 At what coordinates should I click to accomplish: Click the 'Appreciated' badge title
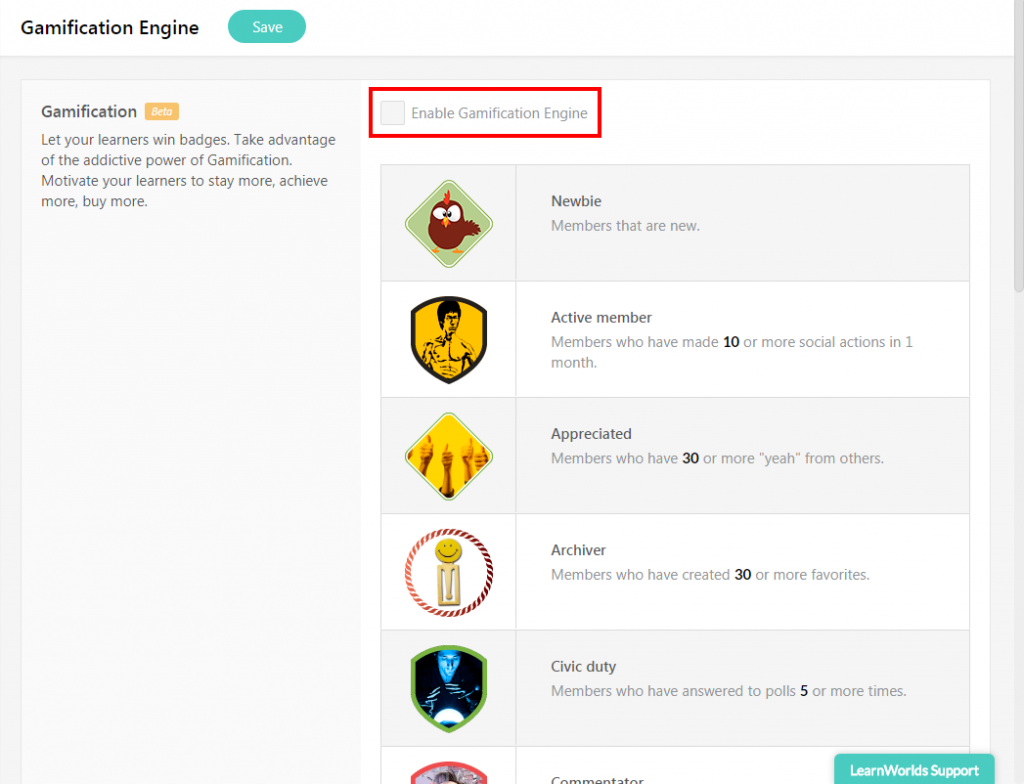tap(591, 434)
